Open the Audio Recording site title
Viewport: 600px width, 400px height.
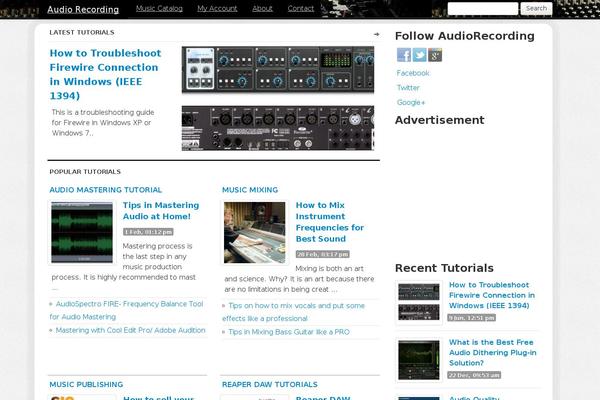pyautogui.click(x=83, y=10)
